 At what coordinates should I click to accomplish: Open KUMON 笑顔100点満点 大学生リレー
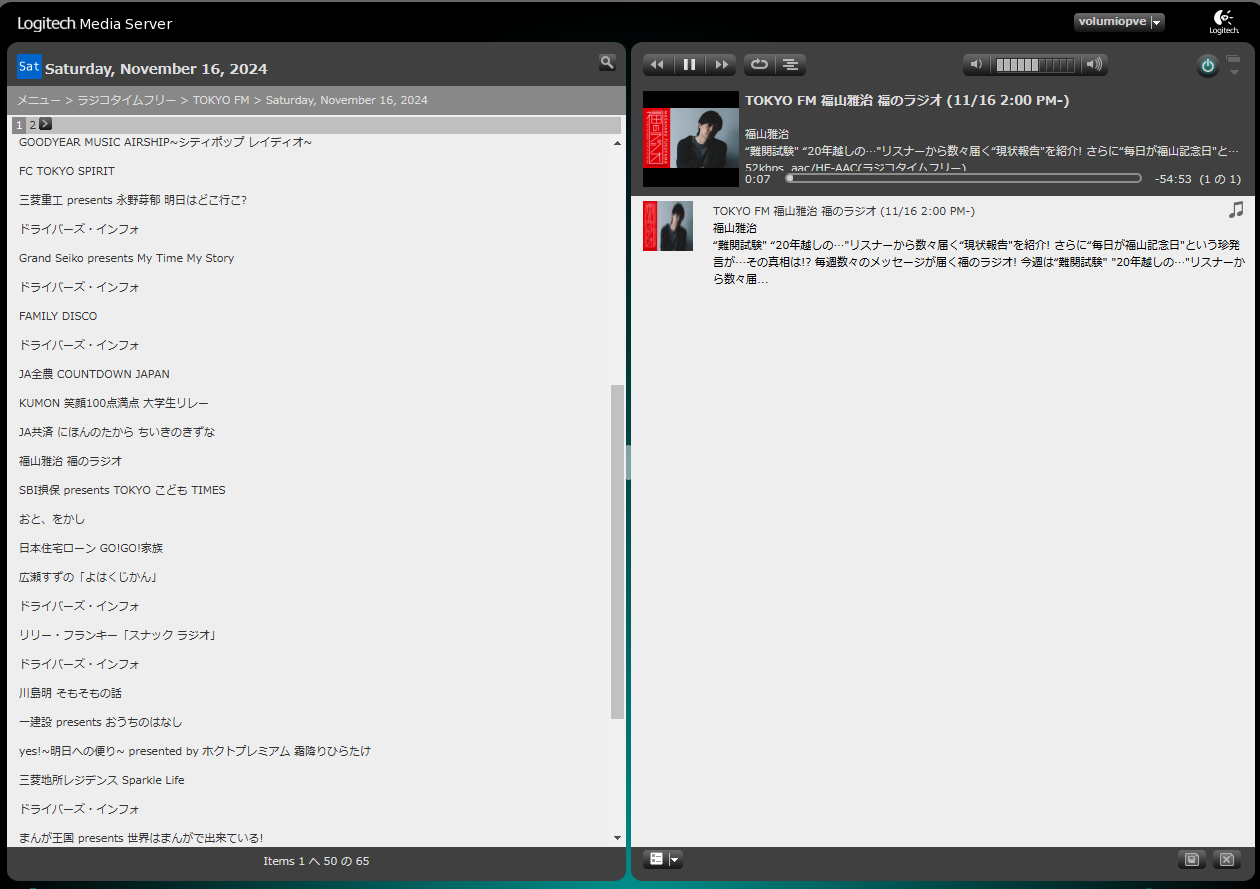[x=114, y=403]
